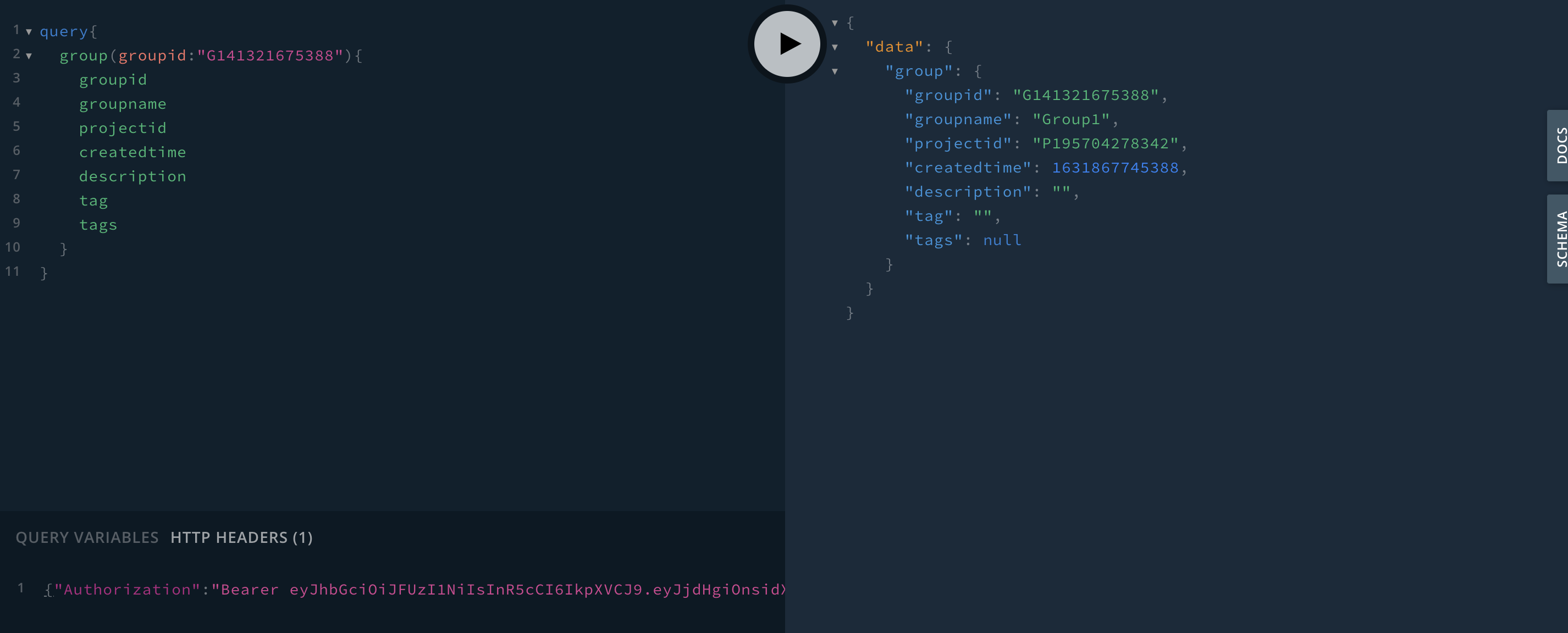Open the DOCS side tab
The width and height of the screenshot is (1568, 633).
[1559, 145]
